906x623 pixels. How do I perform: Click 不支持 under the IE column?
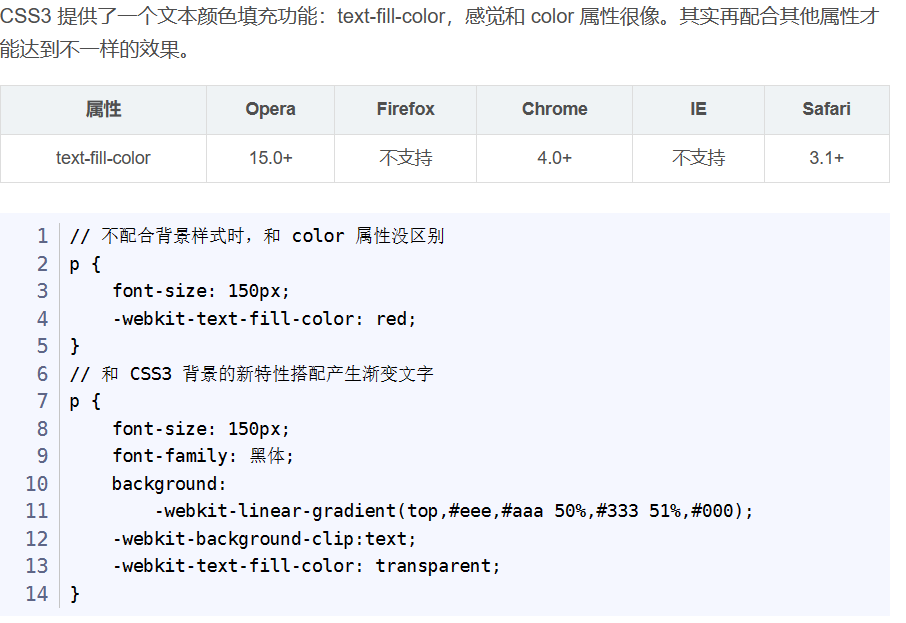[x=699, y=158]
